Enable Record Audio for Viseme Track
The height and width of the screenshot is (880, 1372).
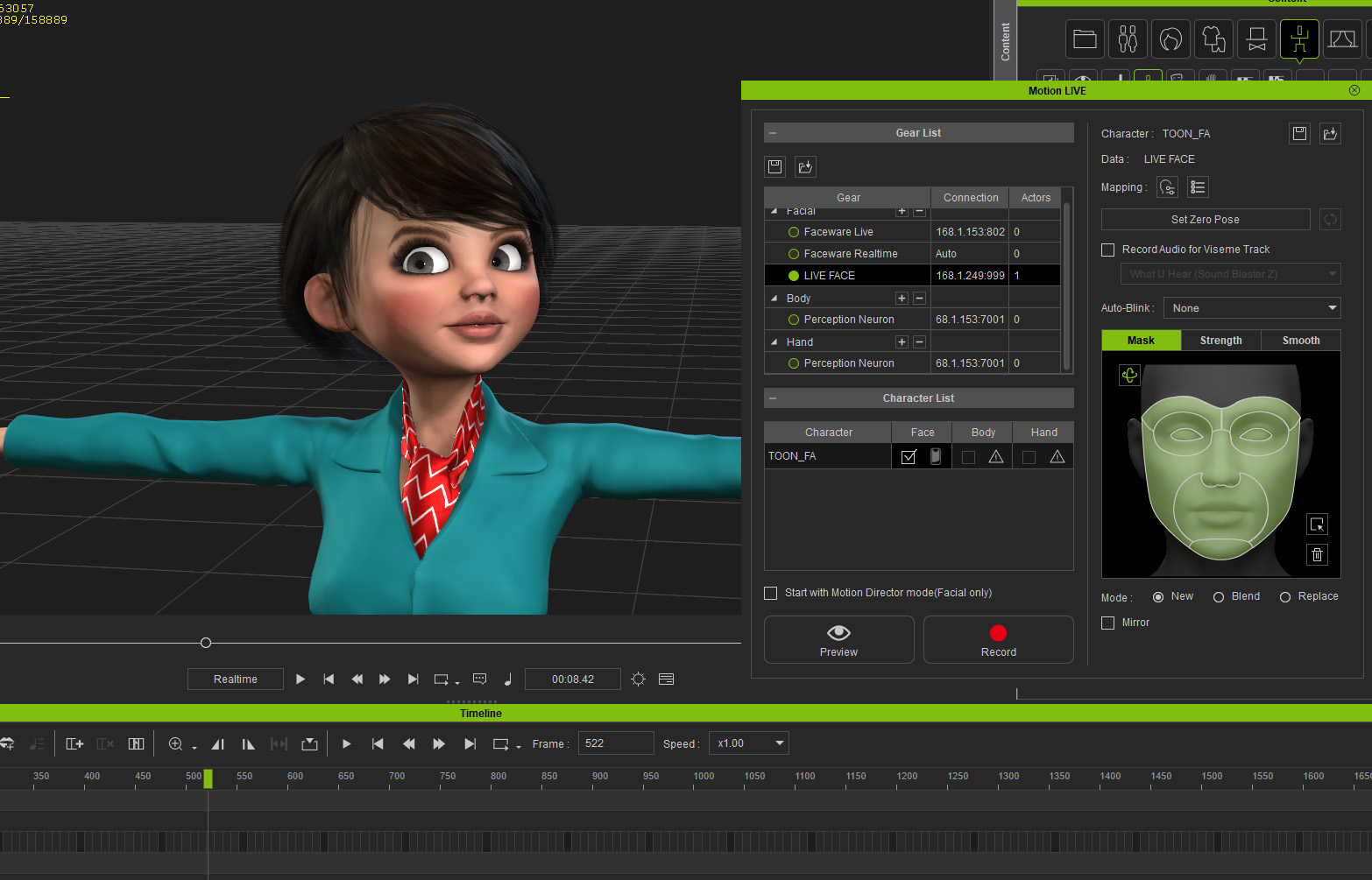tap(1107, 250)
